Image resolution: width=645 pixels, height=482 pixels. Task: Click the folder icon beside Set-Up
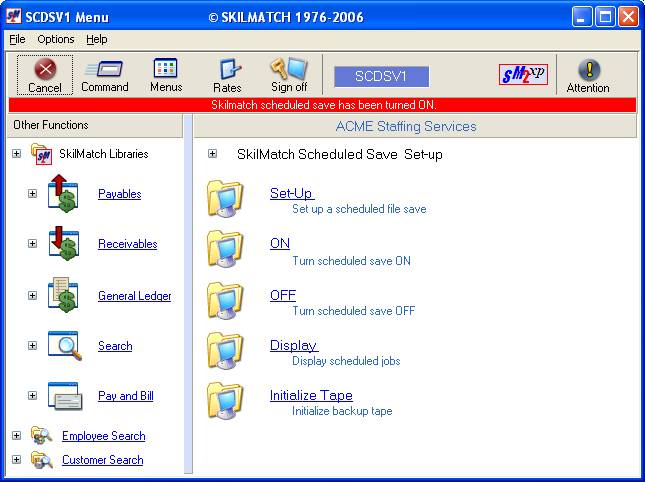pyautogui.click(x=225, y=199)
